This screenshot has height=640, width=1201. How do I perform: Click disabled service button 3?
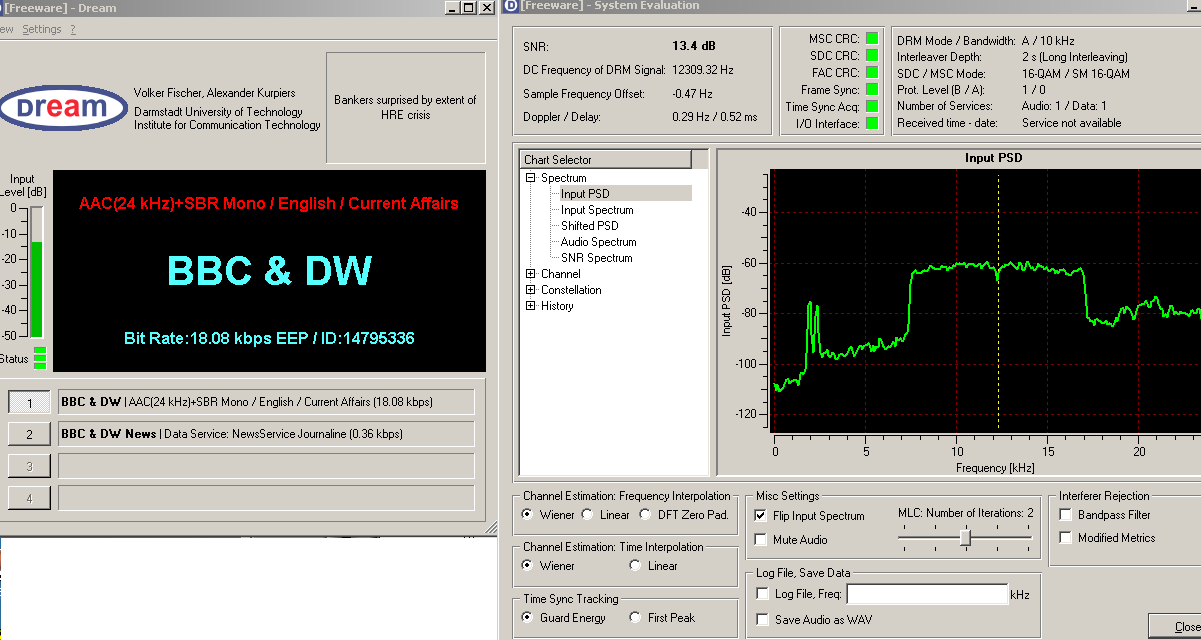point(30,467)
